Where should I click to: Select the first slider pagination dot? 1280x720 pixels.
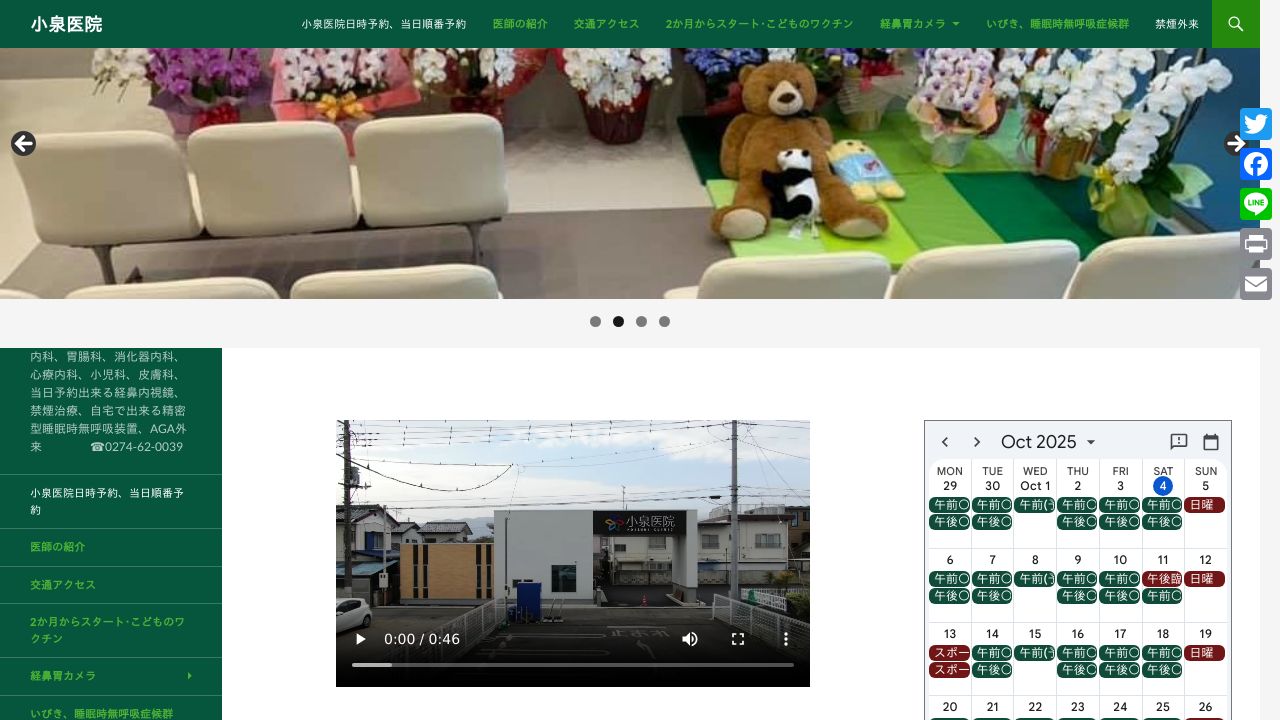click(x=595, y=322)
